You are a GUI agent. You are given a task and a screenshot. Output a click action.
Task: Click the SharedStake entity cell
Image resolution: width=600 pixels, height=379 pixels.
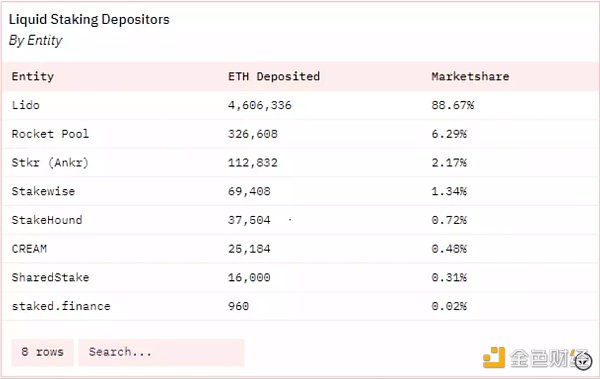(50, 278)
